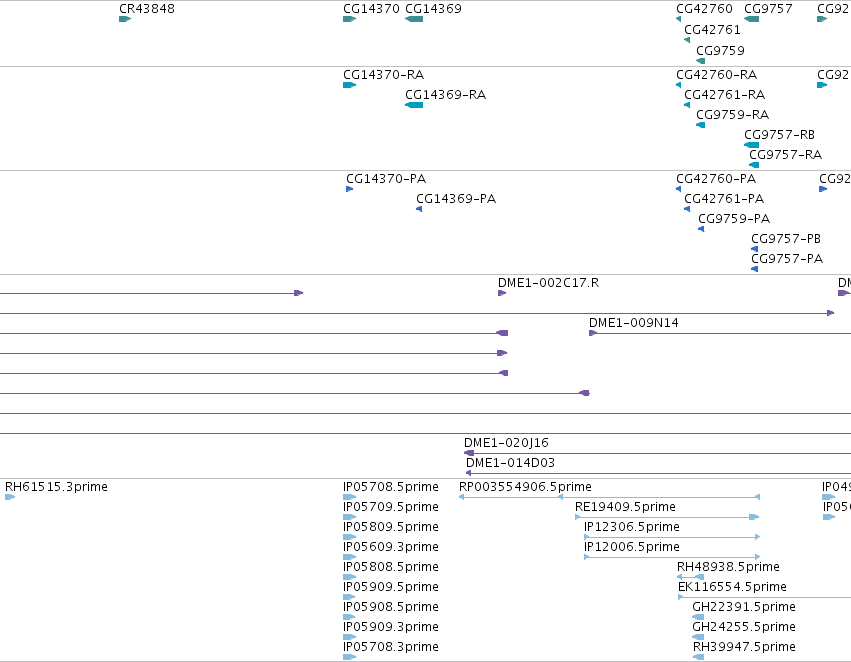
Task: Open protein CG42761-PA
Action: tap(723, 199)
